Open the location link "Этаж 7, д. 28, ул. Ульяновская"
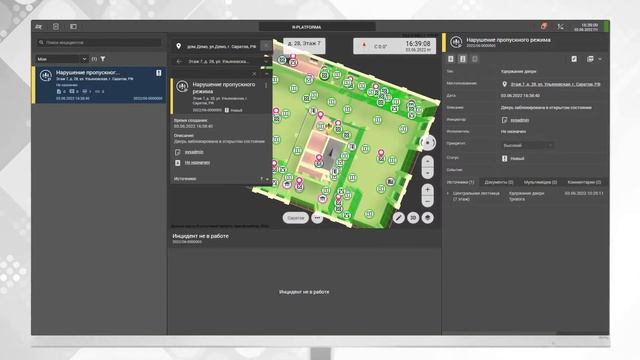The image size is (640, 360). tap(555, 84)
